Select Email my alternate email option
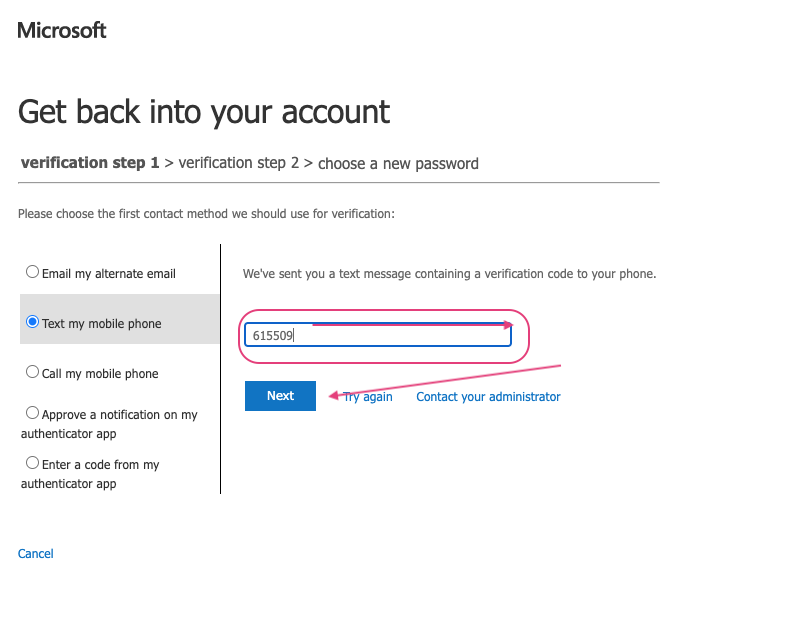Screen dimensions: 807x630 32,272
